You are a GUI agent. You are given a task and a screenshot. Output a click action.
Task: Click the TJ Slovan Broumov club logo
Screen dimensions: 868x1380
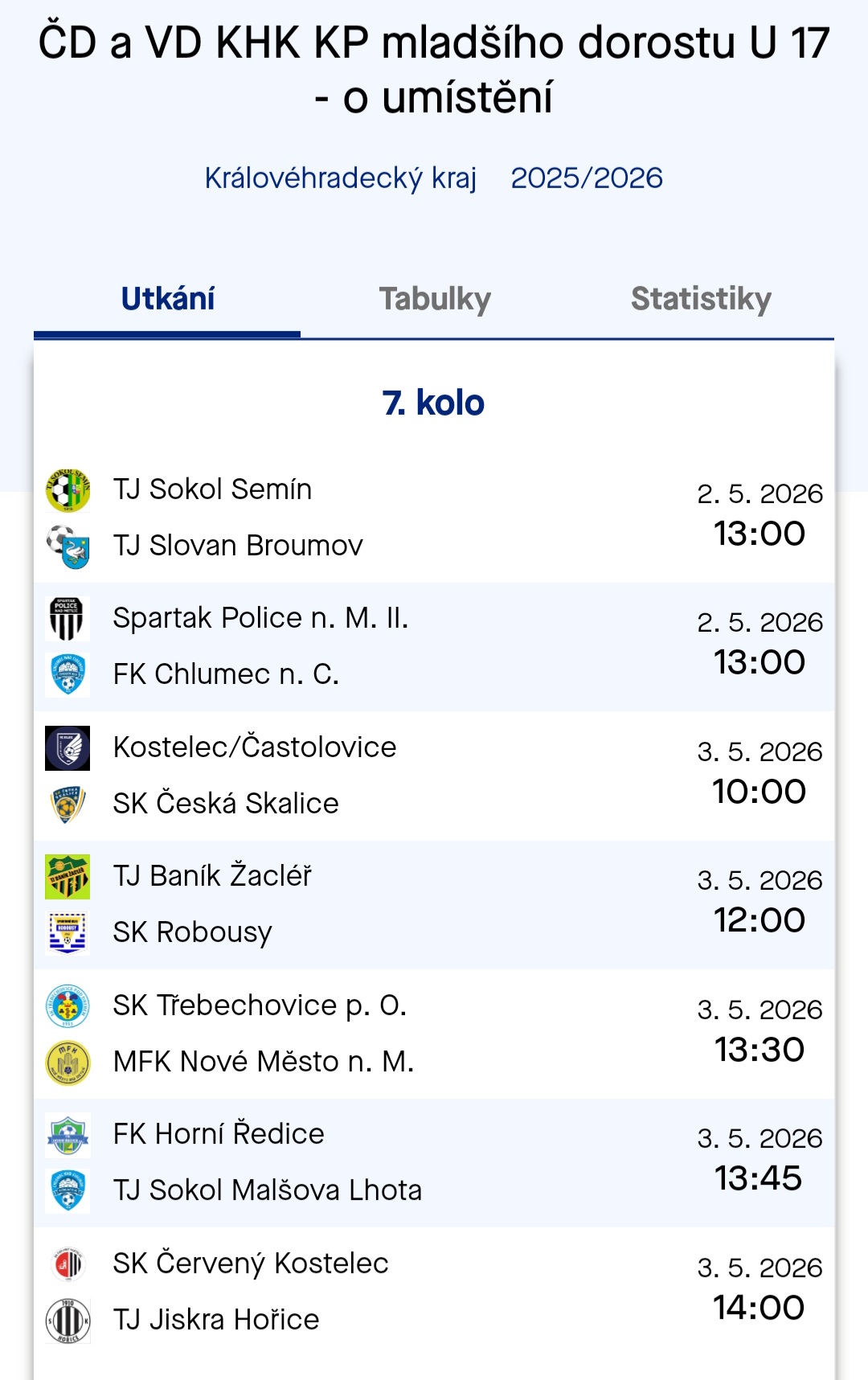[x=68, y=547]
